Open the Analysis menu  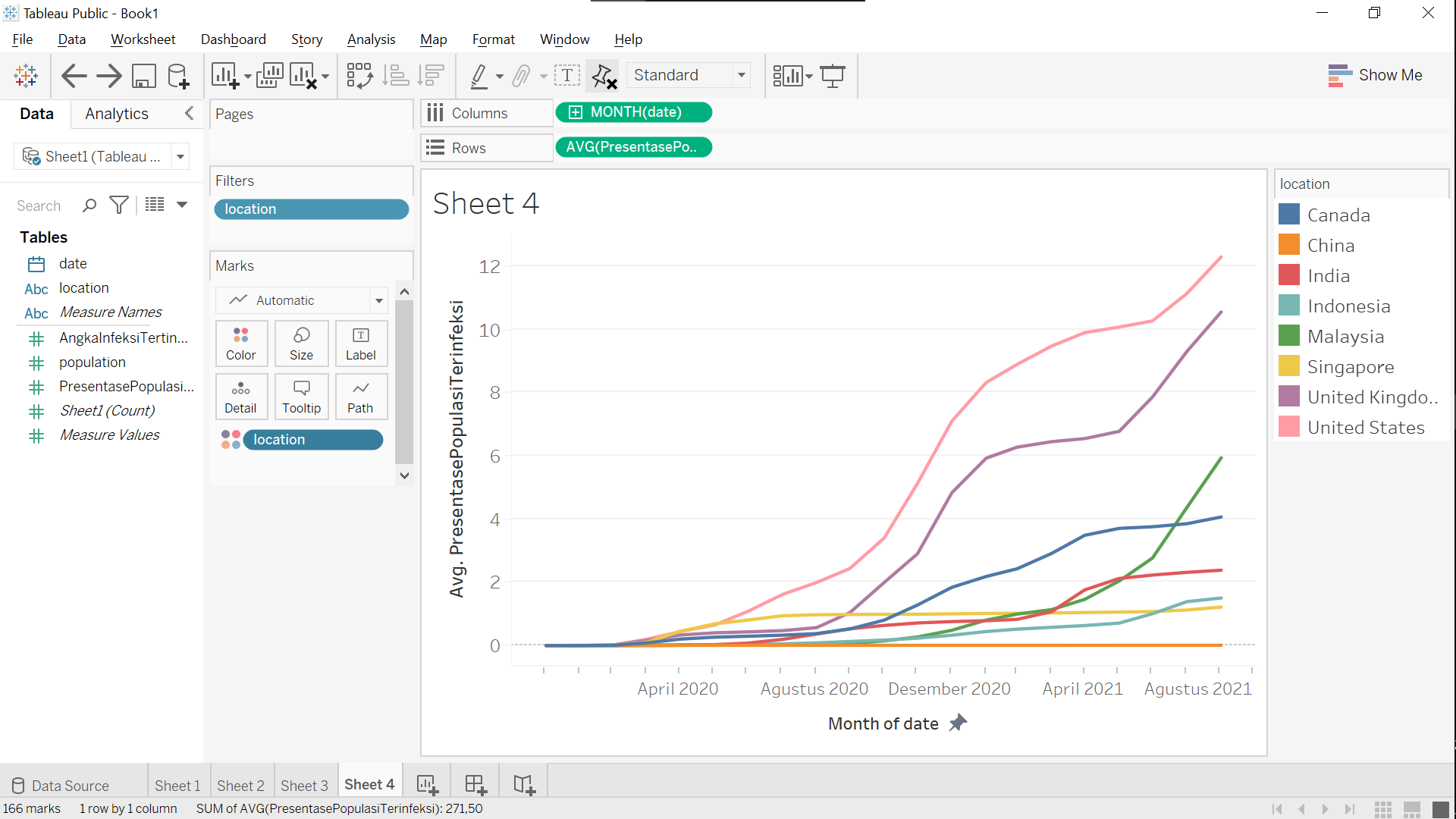(371, 39)
